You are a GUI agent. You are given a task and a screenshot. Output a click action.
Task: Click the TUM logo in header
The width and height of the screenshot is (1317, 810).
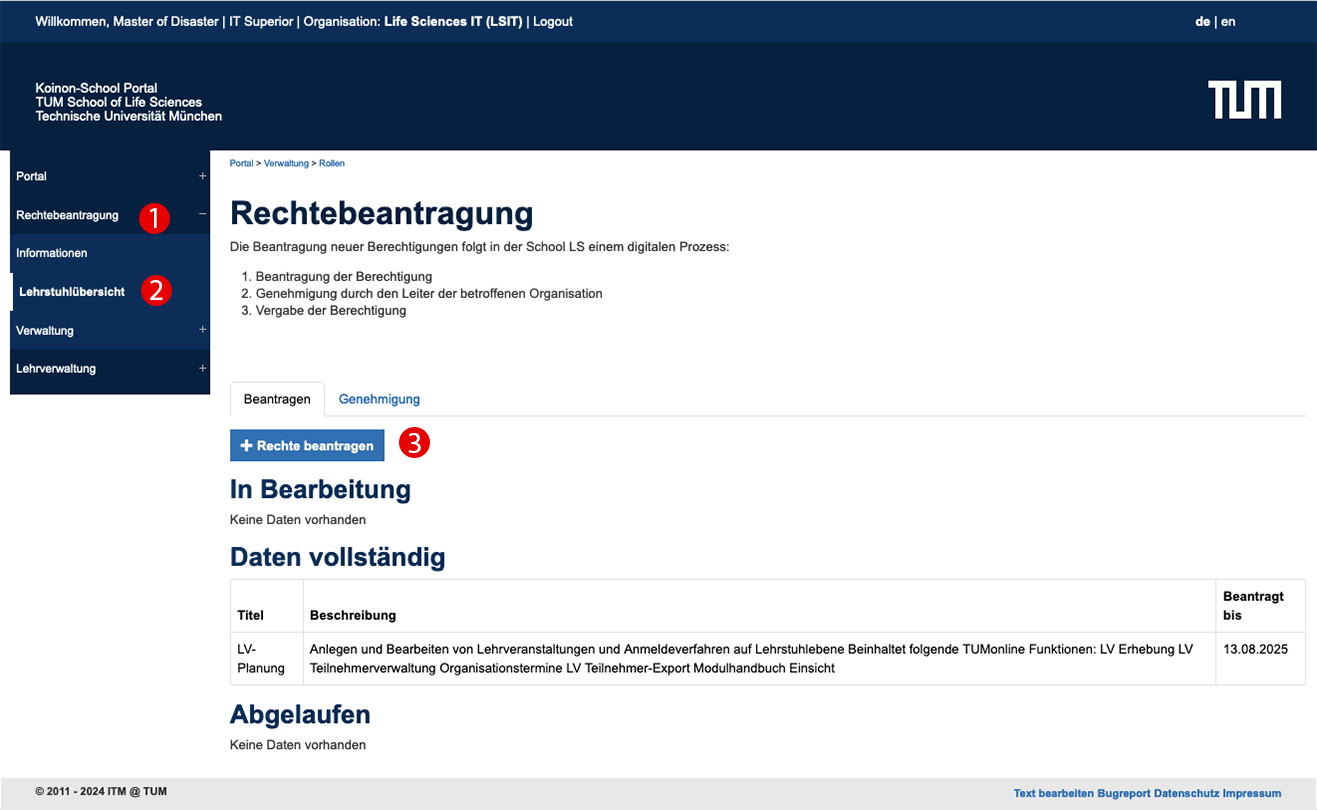coord(1244,100)
